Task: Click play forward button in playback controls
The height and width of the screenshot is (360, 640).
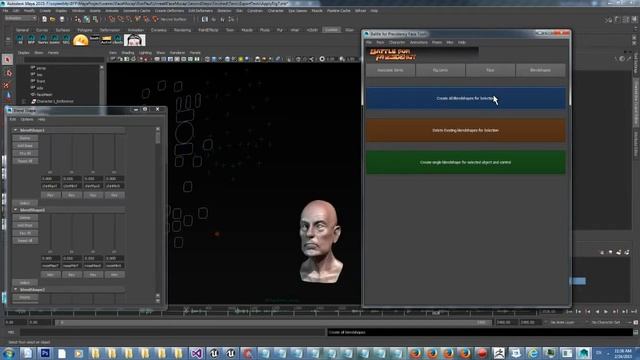Action: point(606,312)
